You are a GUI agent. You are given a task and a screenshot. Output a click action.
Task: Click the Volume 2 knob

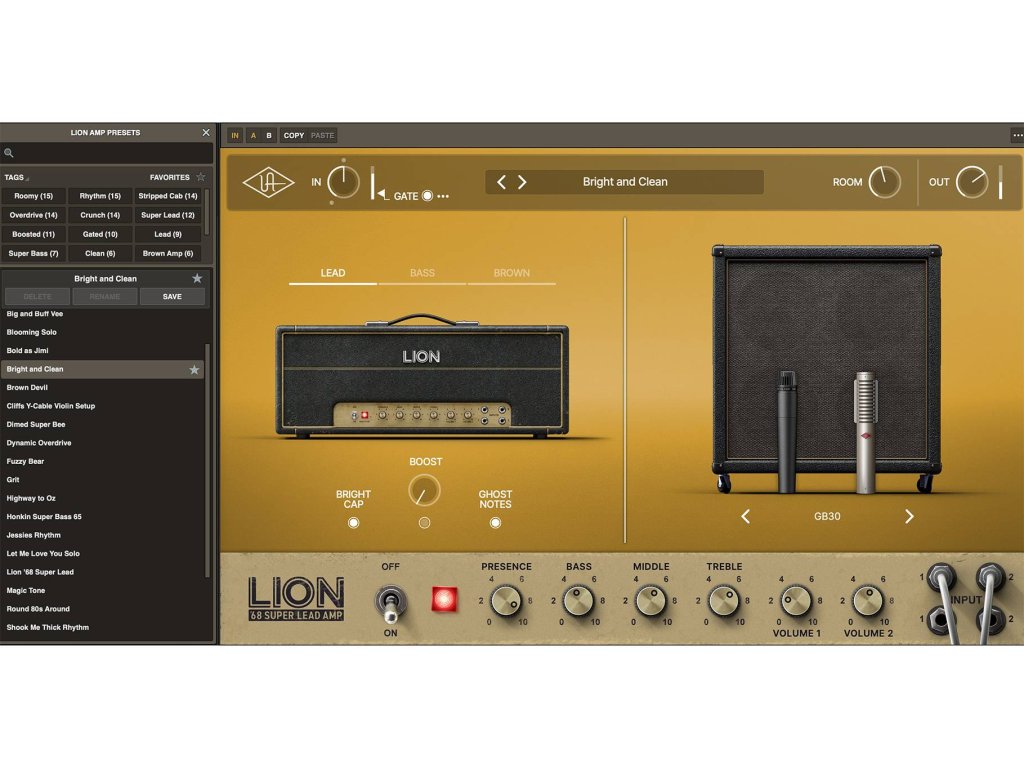868,601
